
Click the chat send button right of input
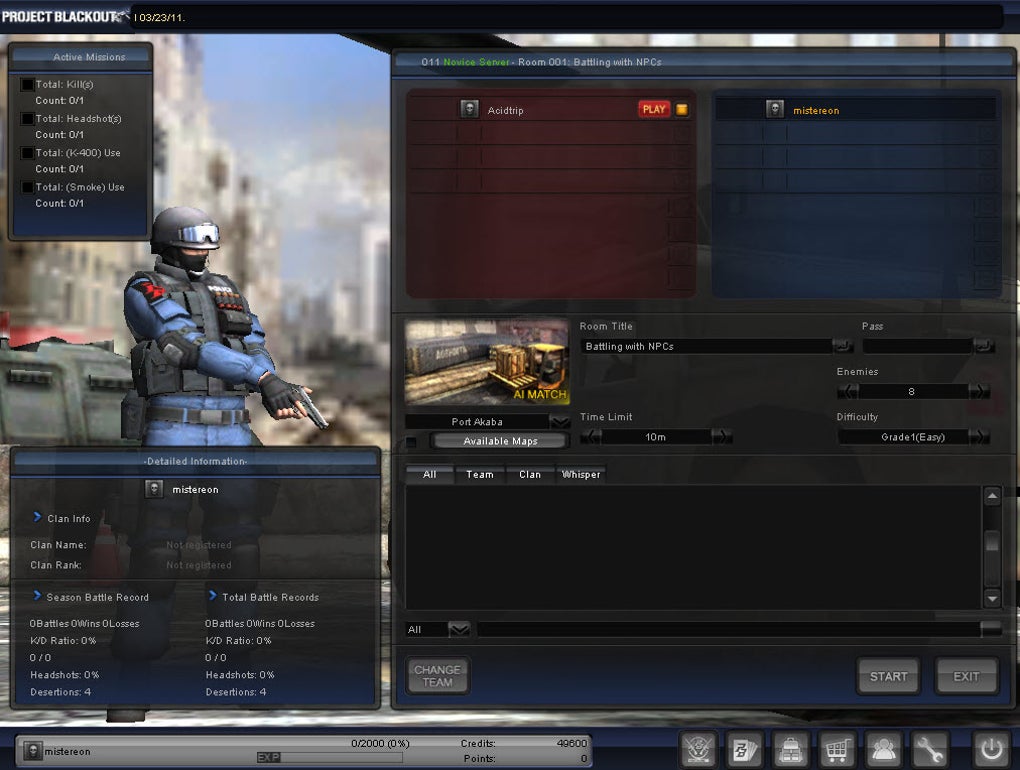[991, 629]
